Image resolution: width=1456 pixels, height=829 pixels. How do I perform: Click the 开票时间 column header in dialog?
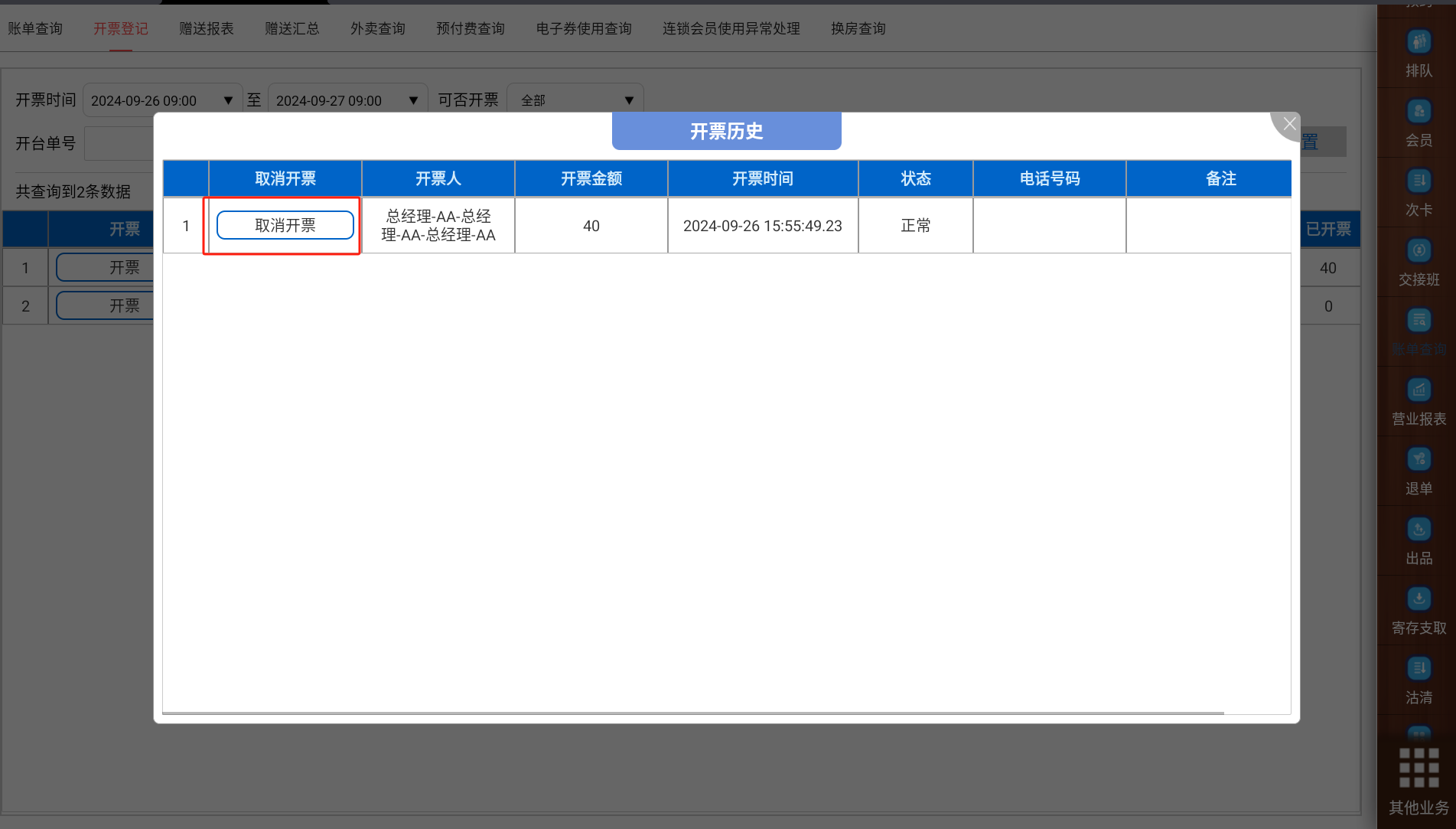(x=762, y=178)
